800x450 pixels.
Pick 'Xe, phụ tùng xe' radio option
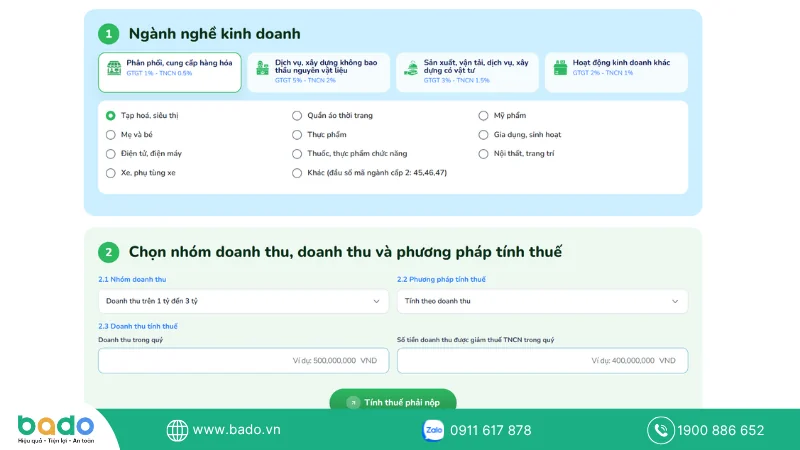[x=111, y=173]
